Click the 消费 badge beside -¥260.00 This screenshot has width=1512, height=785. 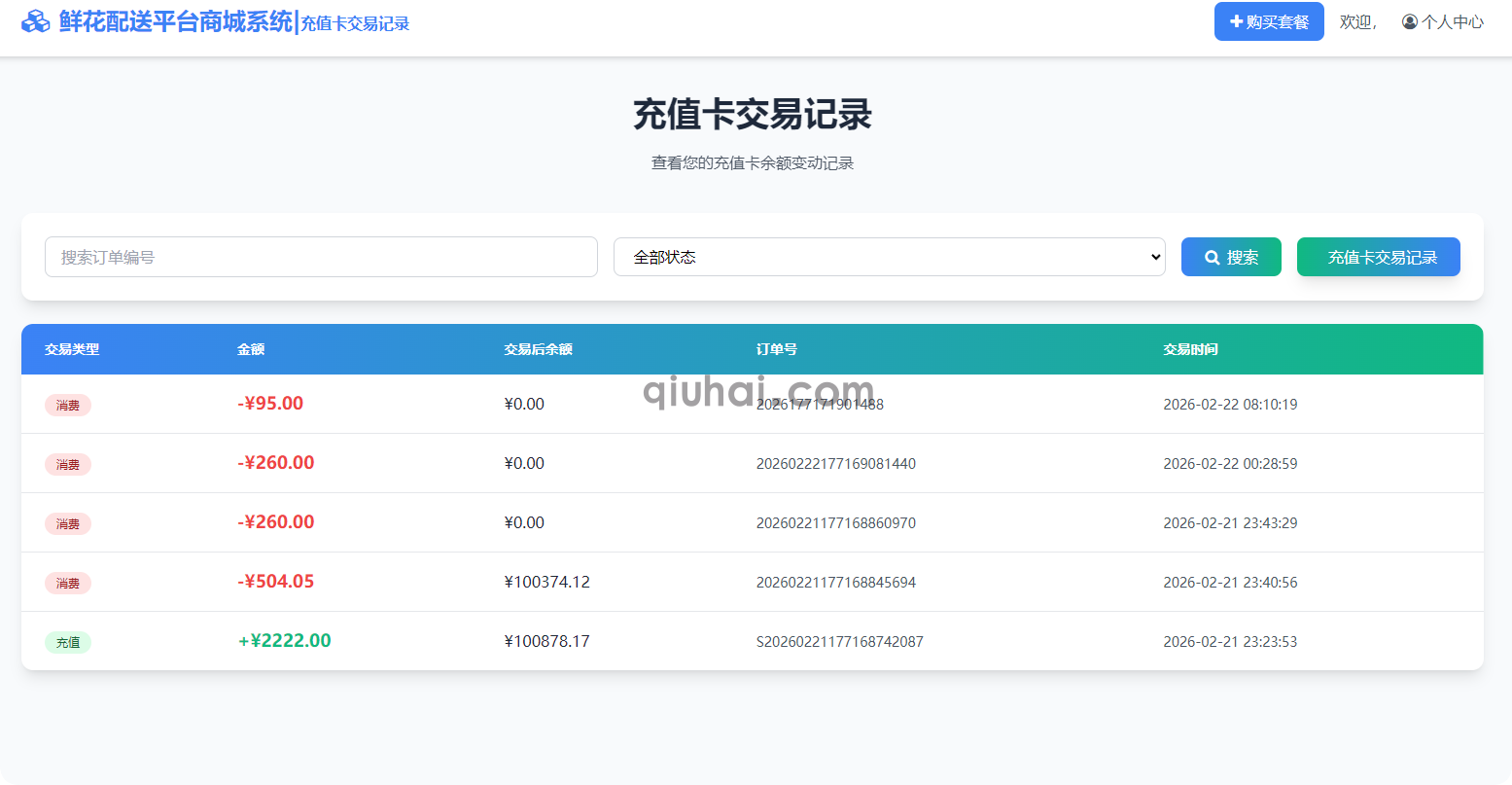point(68,464)
